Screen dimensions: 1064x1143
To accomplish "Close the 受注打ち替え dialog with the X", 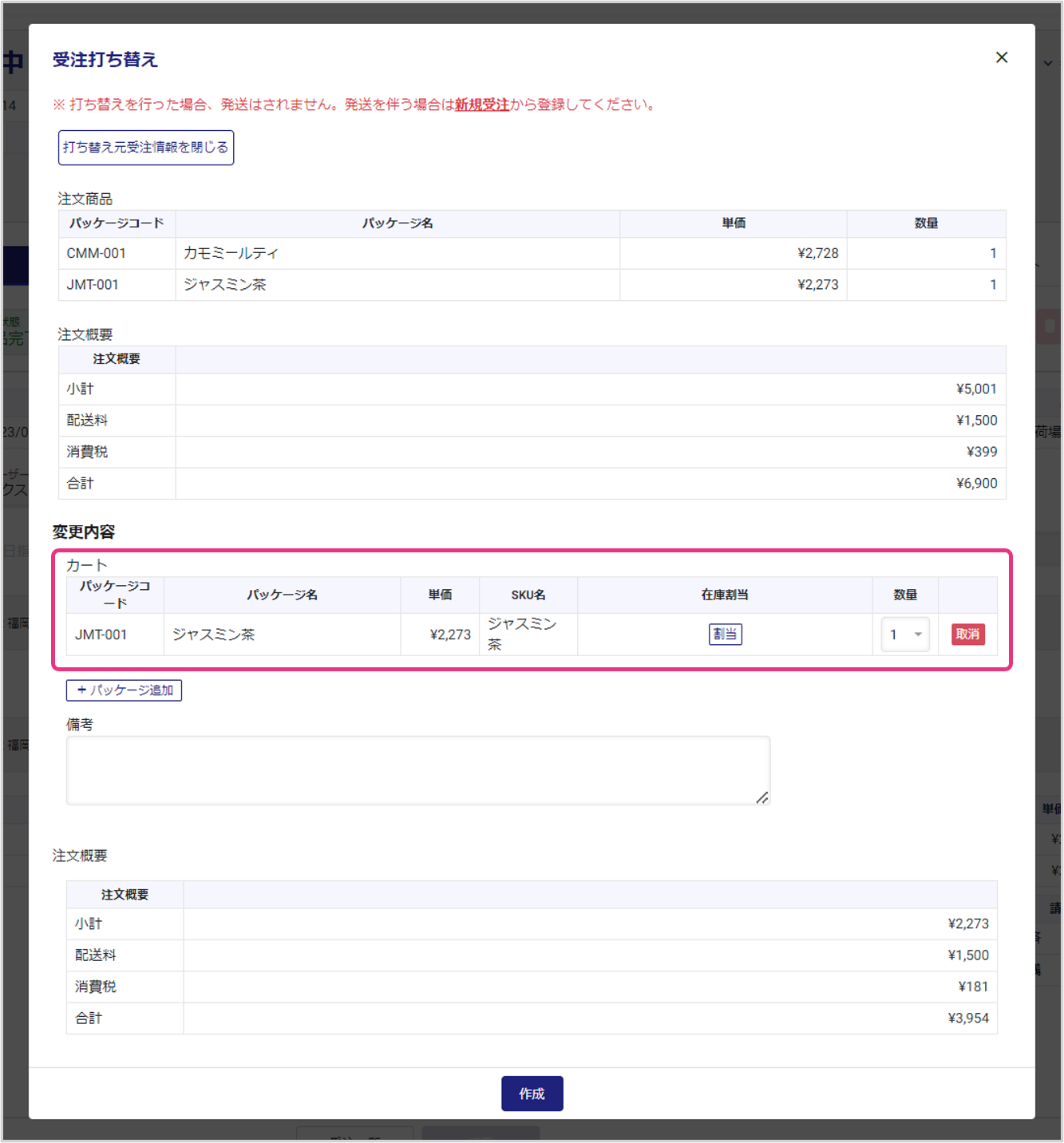I will (x=1002, y=57).
